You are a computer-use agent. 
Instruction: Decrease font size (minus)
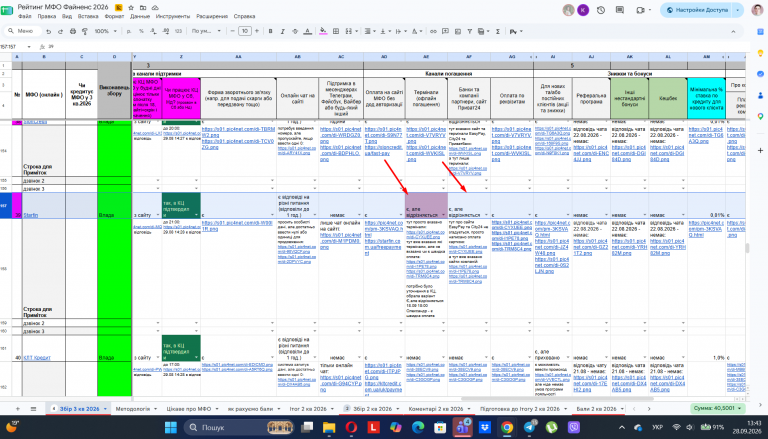coord(233,31)
